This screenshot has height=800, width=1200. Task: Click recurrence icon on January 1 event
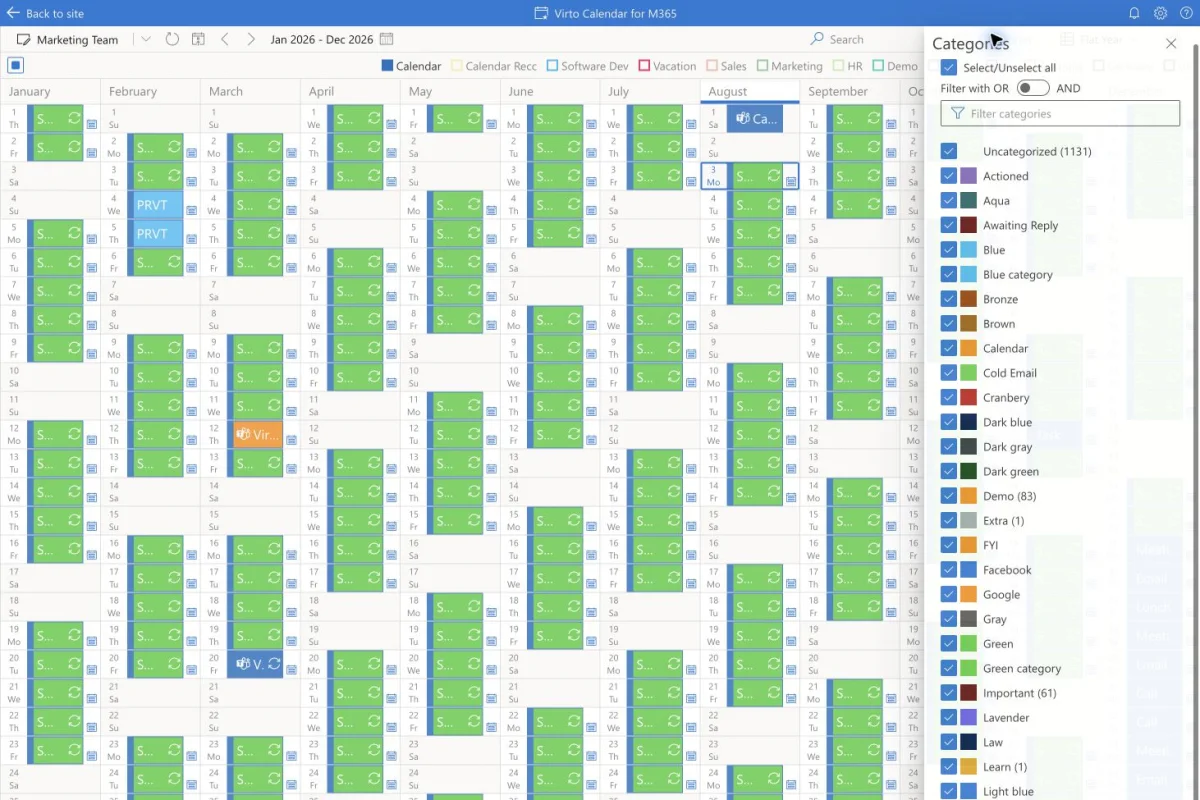pos(73,118)
